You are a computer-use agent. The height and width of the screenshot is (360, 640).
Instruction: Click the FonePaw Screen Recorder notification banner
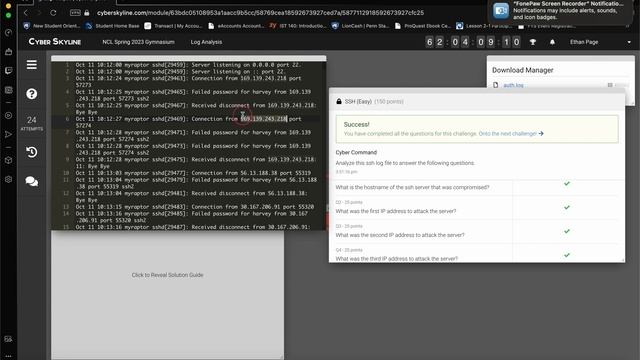click(561, 11)
